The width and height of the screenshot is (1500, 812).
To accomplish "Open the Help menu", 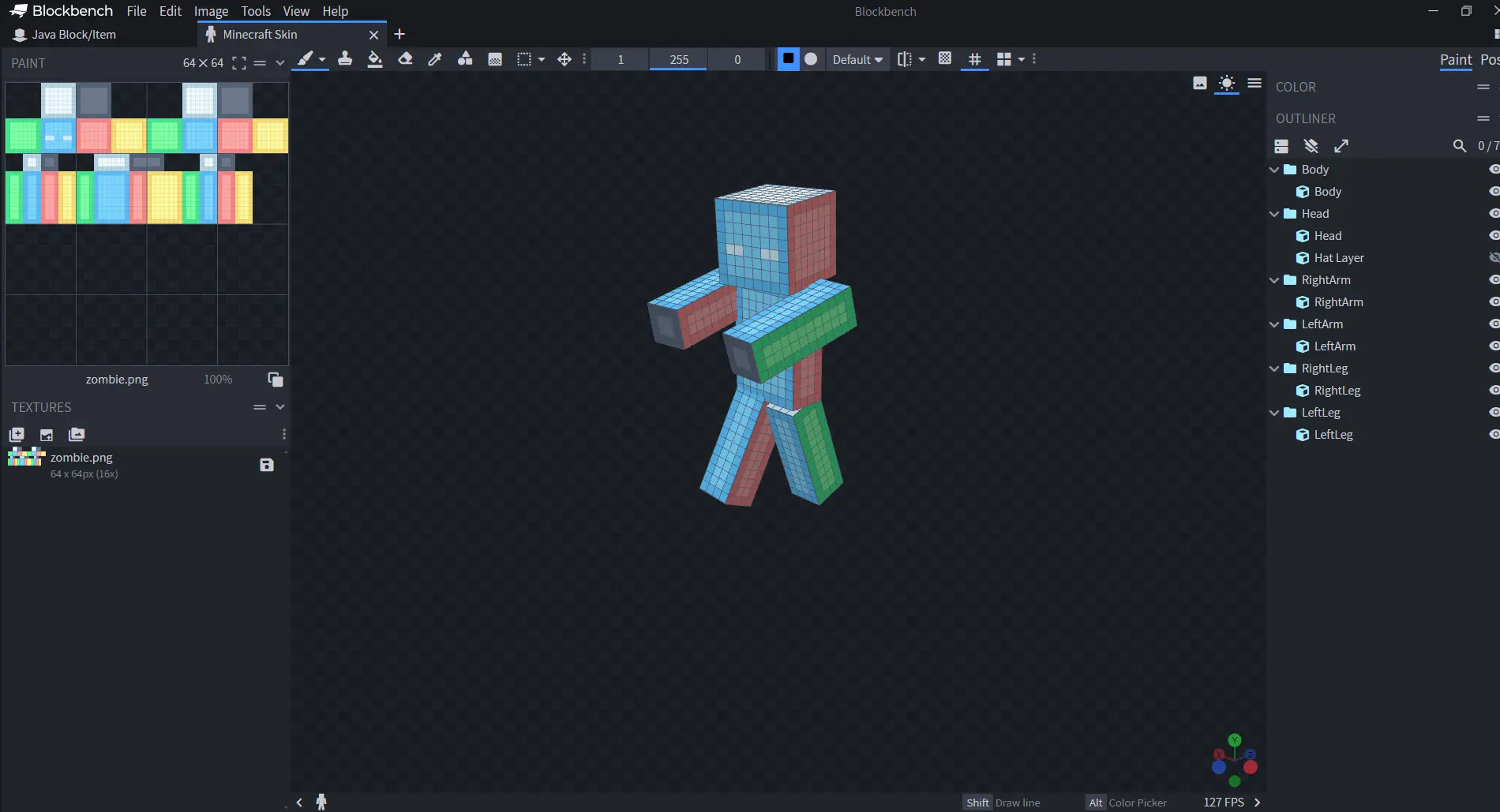I will tap(335, 11).
